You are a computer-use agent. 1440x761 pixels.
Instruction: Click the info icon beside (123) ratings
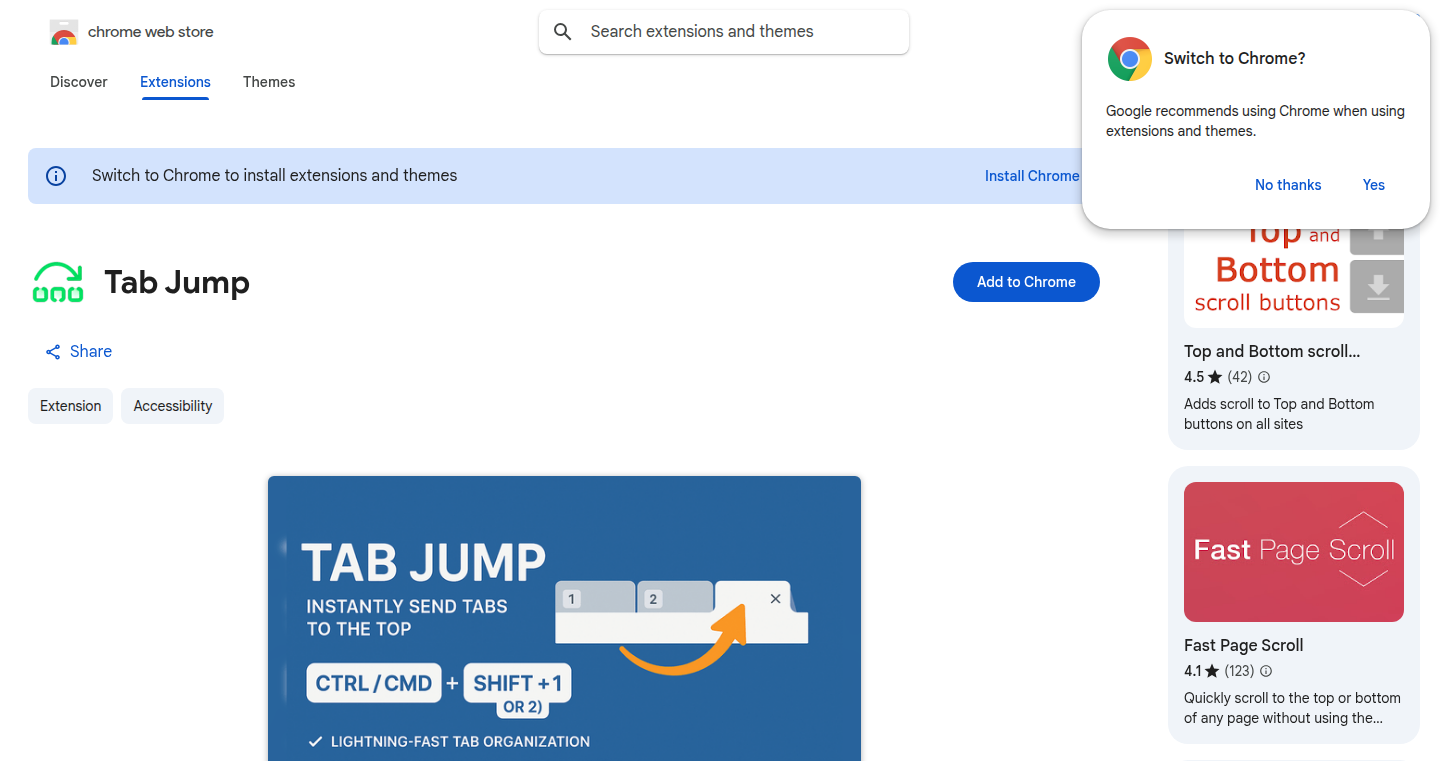pos(1266,671)
